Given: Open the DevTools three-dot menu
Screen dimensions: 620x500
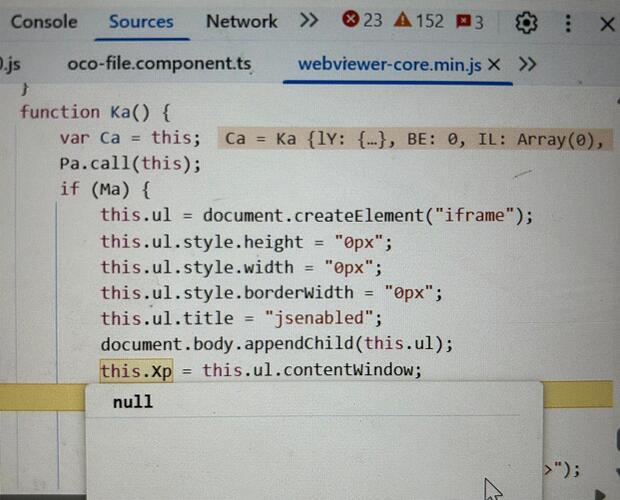Looking at the screenshot, I should pyautogui.click(x=568, y=23).
